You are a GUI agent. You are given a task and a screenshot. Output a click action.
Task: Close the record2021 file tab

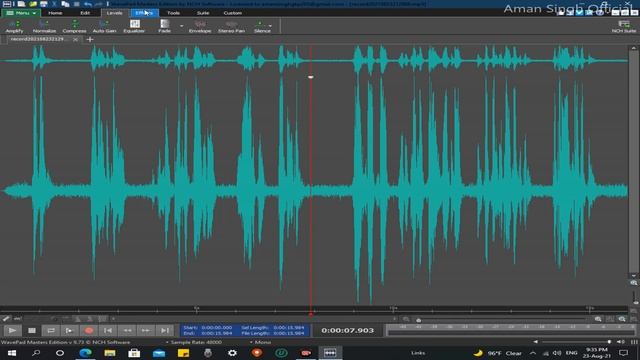coord(75,40)
